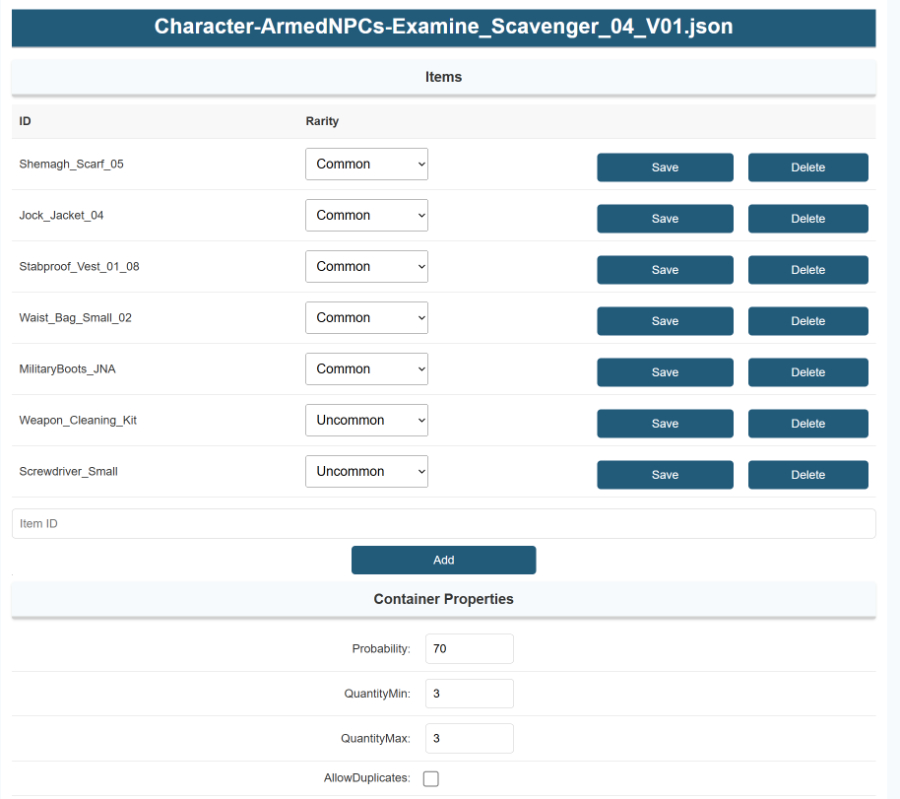
Task: Open rarity dropdown for Waist_Bag_Small_02
Action: tap(366, 318)
